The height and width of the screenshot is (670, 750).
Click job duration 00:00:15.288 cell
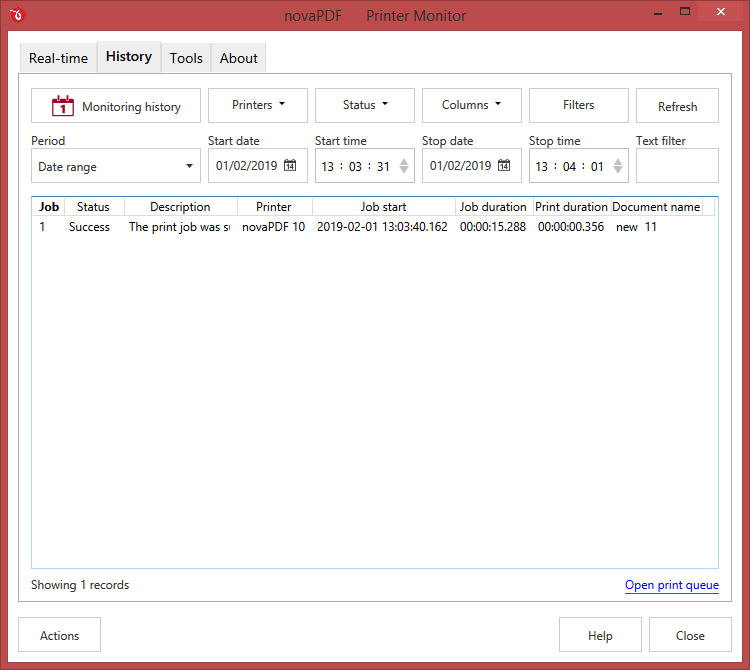pos(493,227)
